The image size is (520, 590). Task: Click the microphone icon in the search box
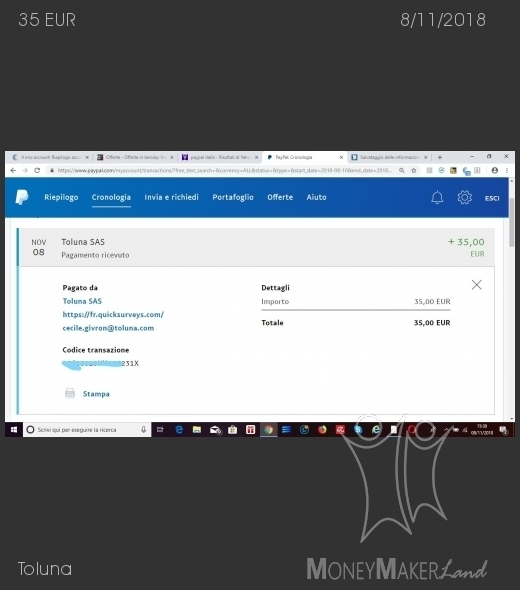pyautogui.click(x=143, y=429)
